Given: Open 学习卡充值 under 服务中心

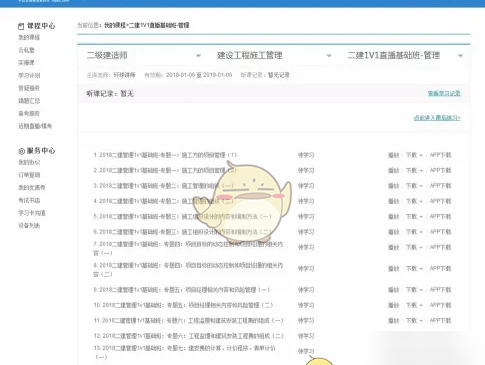Looking at the screenshot, I should [32, 213].
